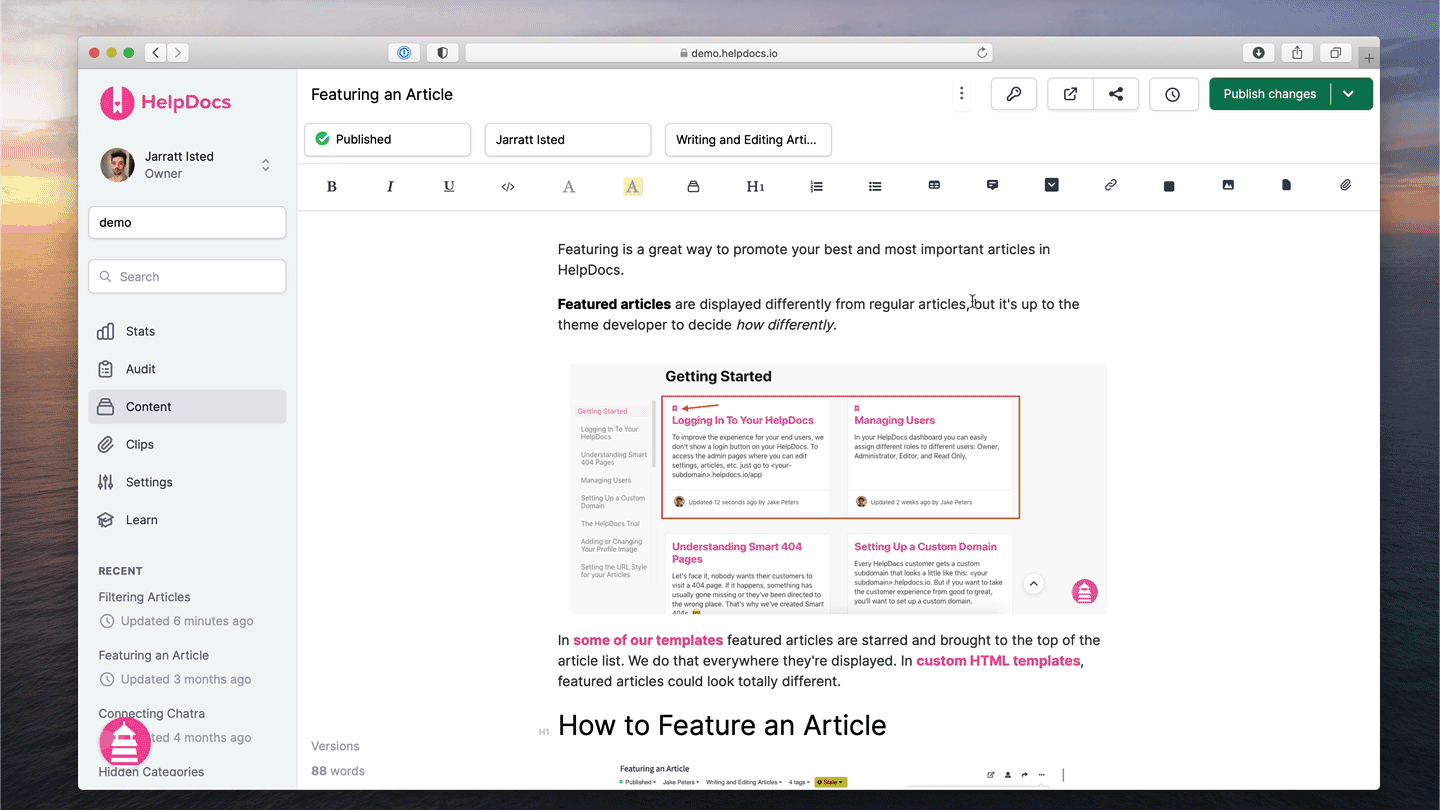Viewport: 1440px width, 810px height.
Task: Click the sidebar Search field
Action: coord(187,277)
